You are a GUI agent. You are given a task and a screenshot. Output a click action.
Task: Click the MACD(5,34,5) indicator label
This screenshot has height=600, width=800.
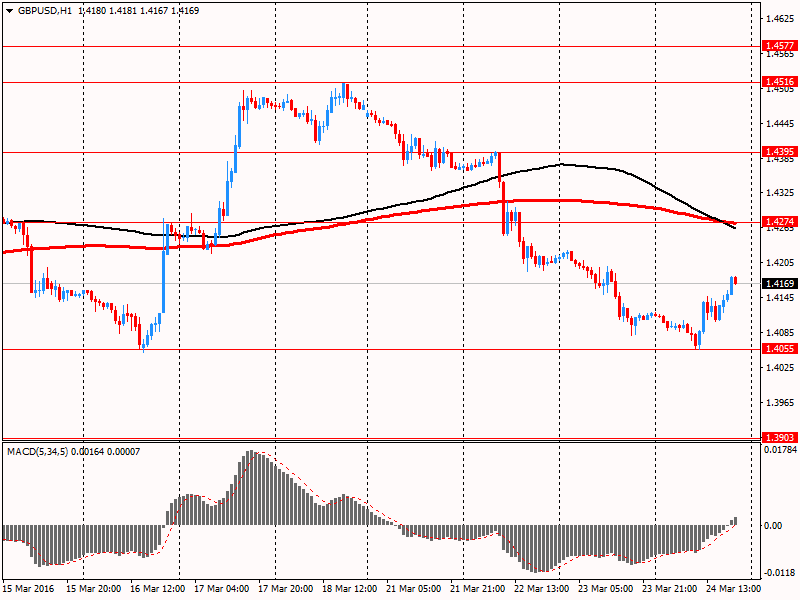(x=36, y=452)
